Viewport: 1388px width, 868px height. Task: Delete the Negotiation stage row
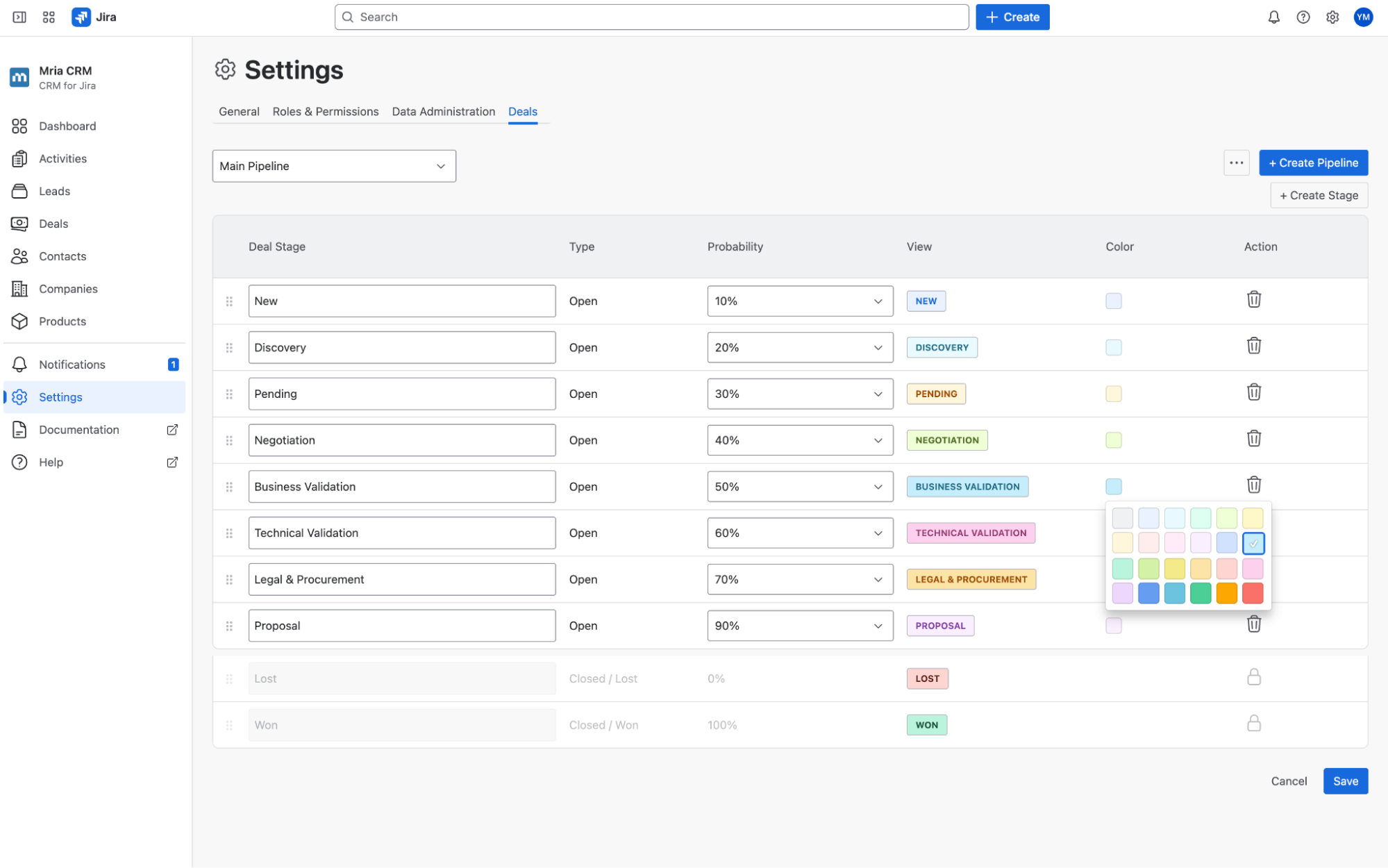coord(1253,439)
